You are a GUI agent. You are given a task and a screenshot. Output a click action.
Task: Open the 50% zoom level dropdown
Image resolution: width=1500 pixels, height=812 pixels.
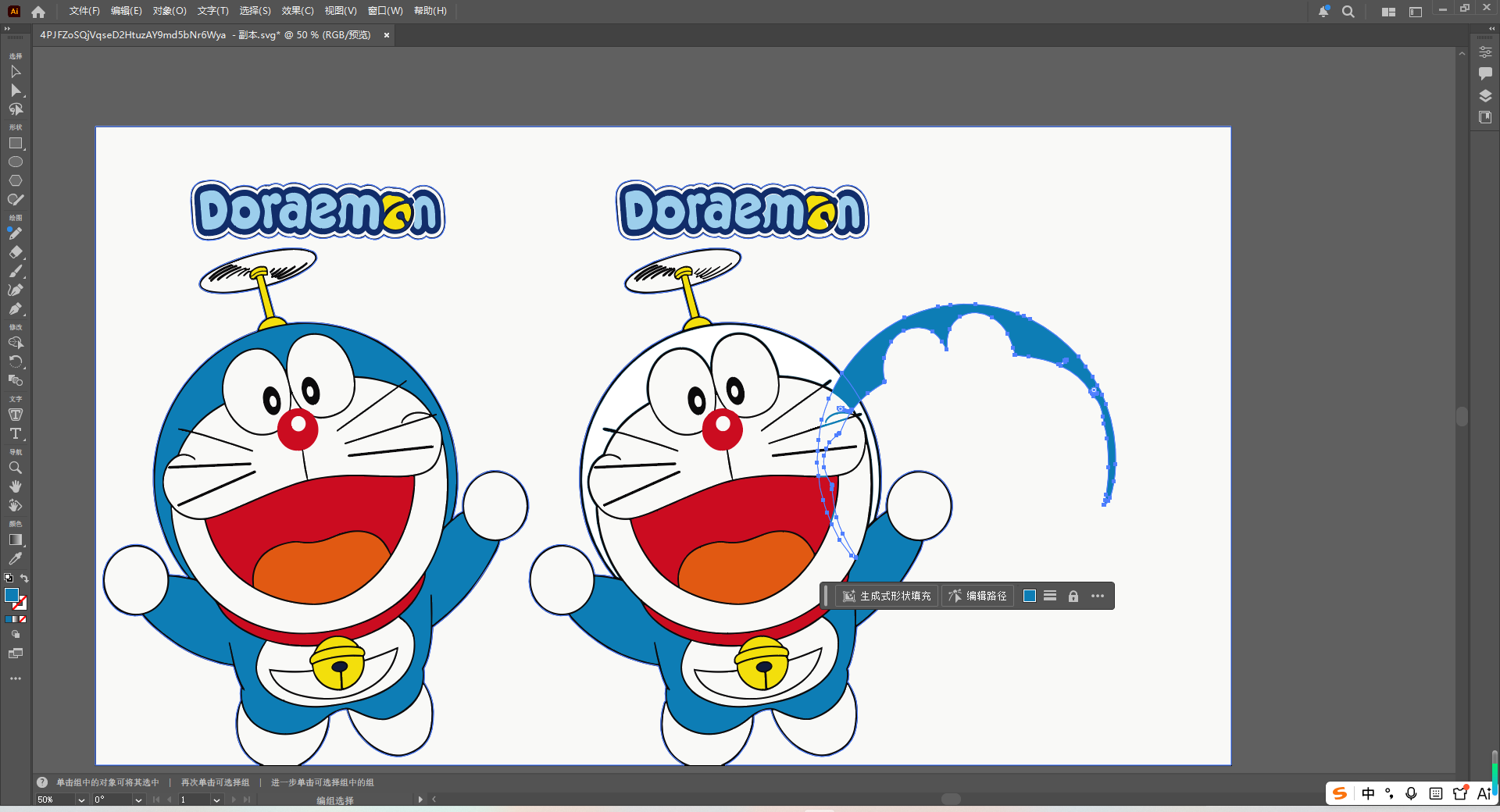pyautogui.click(x=81, y=800)
